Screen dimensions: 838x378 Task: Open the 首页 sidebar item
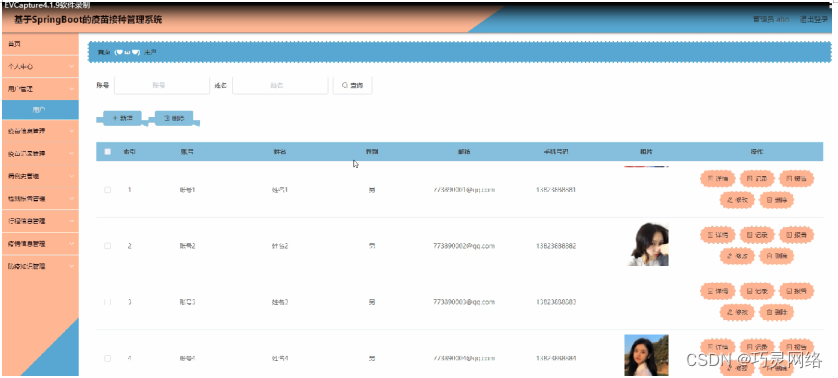click(x=40, y=44)
